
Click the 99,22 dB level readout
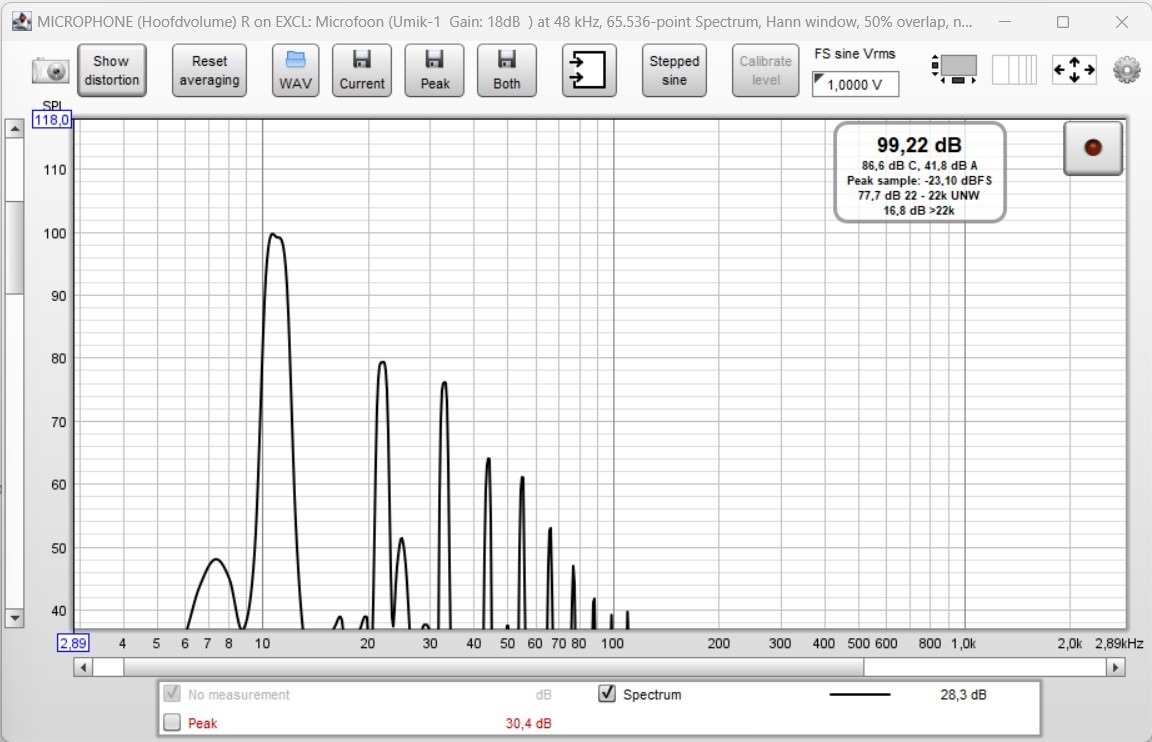click(x=919, y=145)
